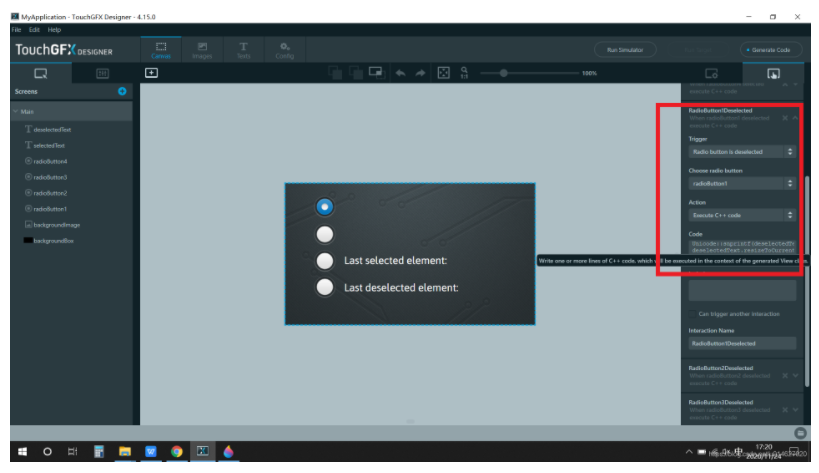Click the add widget icon
This screenshot has width=819, height=473.
tap(151, 73)
